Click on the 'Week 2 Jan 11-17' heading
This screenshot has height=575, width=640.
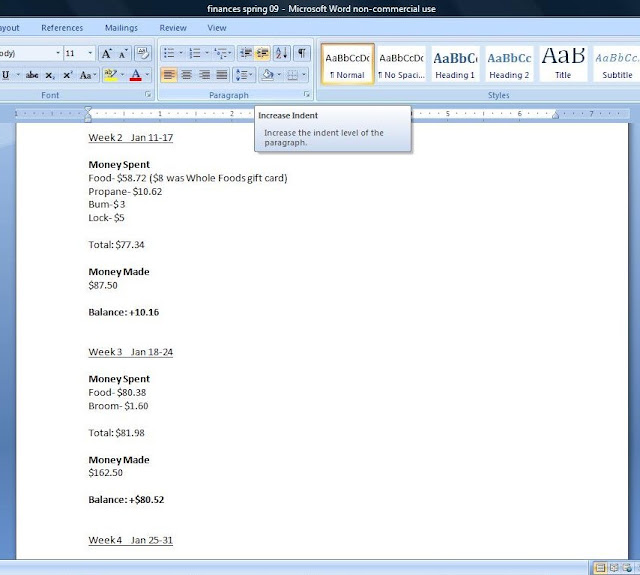tap(131, 138)
